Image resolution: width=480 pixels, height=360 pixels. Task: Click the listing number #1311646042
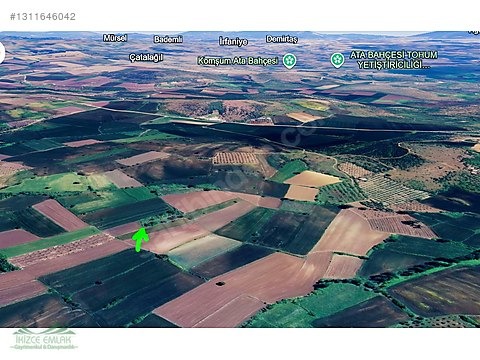click(x=43, y=16)
